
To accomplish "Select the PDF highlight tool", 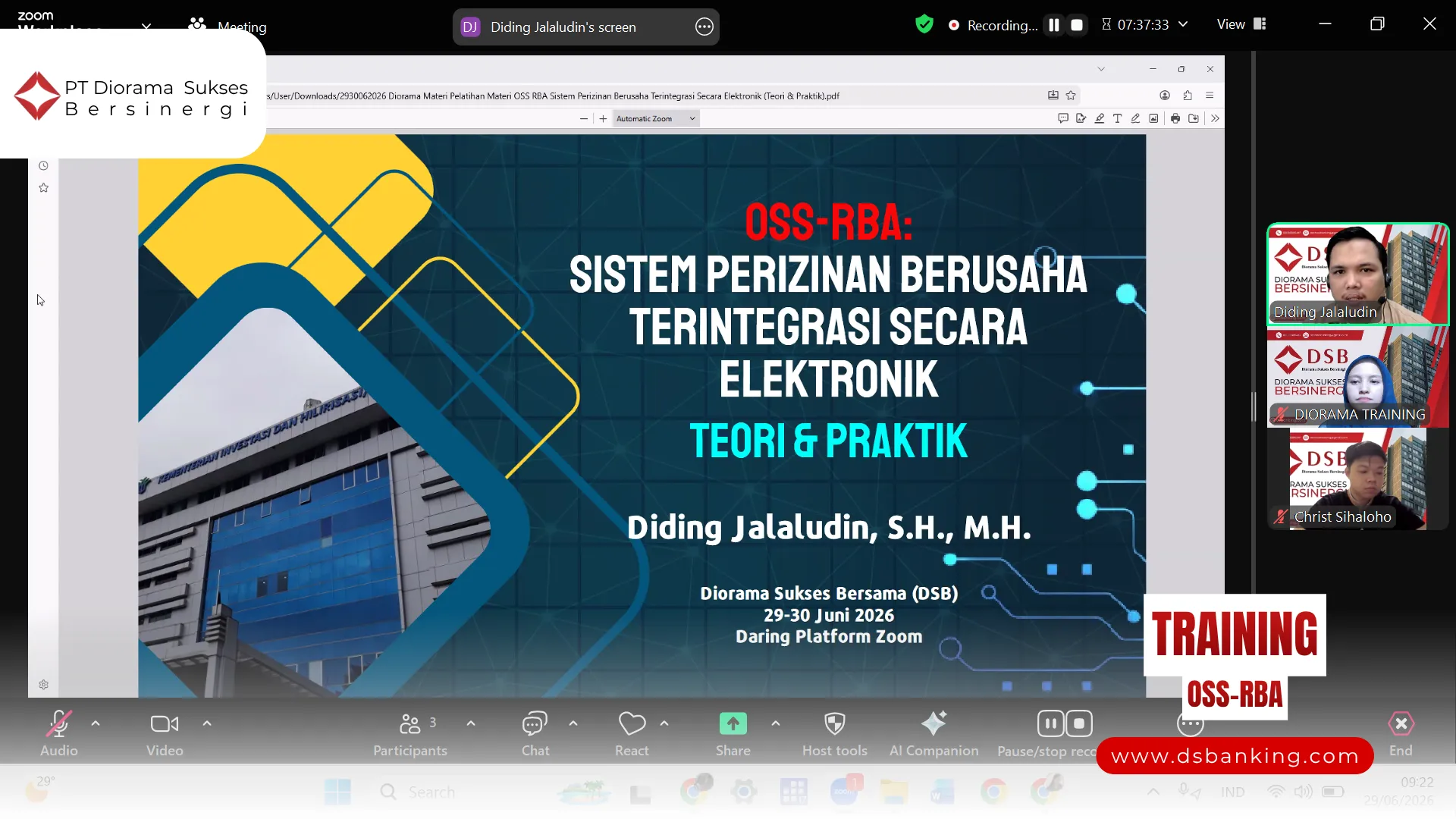I will (x=1099, y=119).
